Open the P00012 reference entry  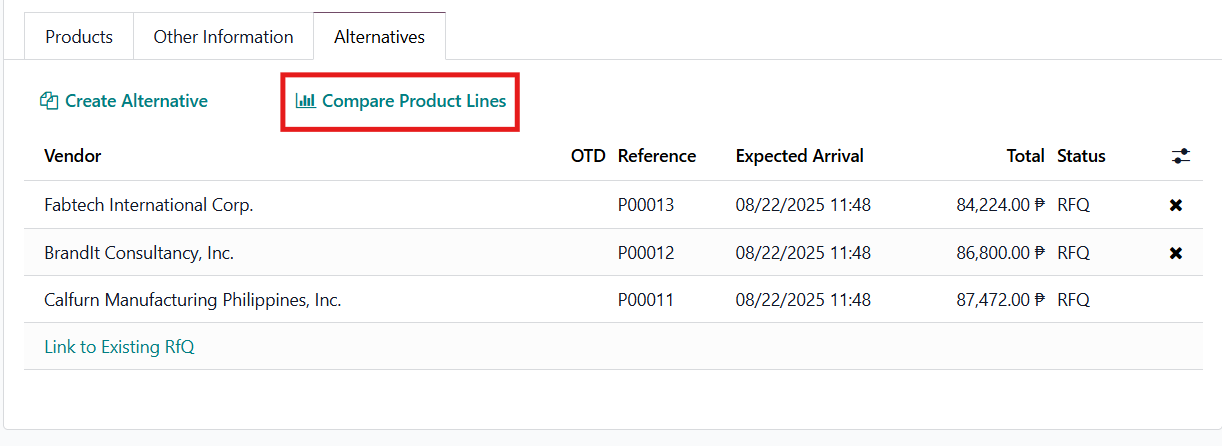646,253
